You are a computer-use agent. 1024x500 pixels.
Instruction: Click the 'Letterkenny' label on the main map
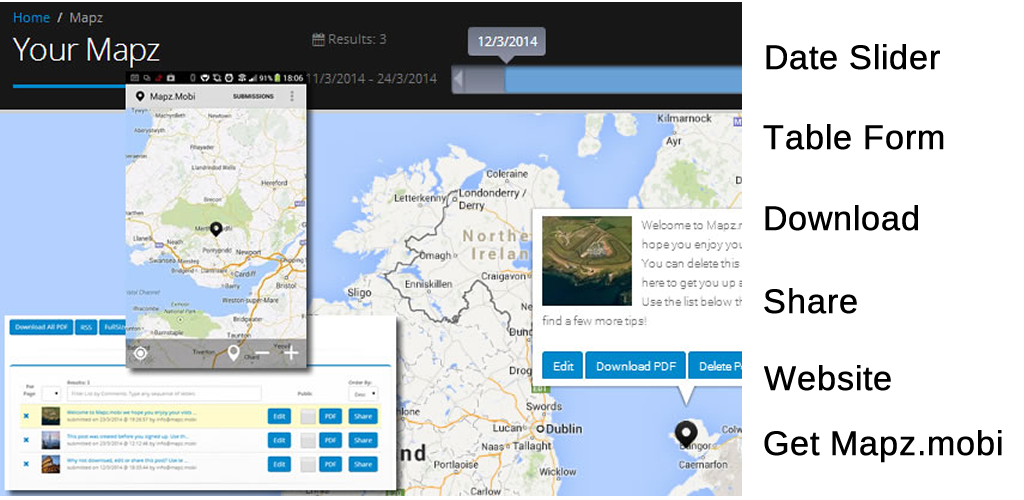click(x=421, y=198)
